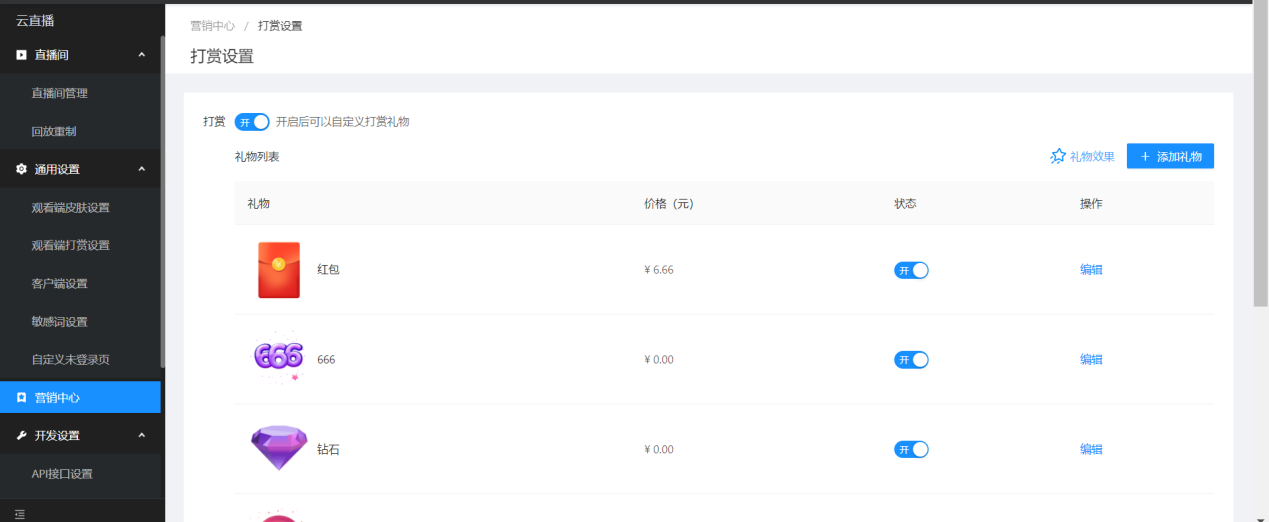Click the 打赏设置 page heading
The image size is (1269, 522).
pos(222,56)
